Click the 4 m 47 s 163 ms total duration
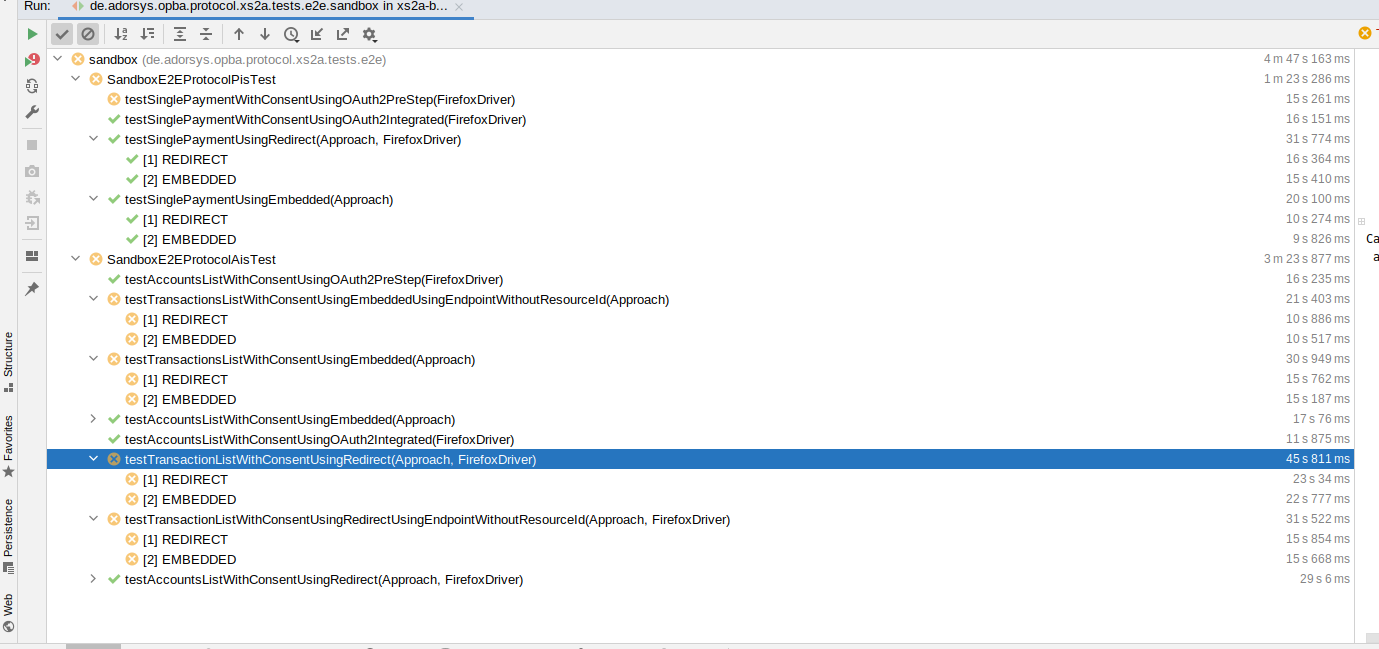This screenshot has width=1379, height=649. click(1306, 60)
